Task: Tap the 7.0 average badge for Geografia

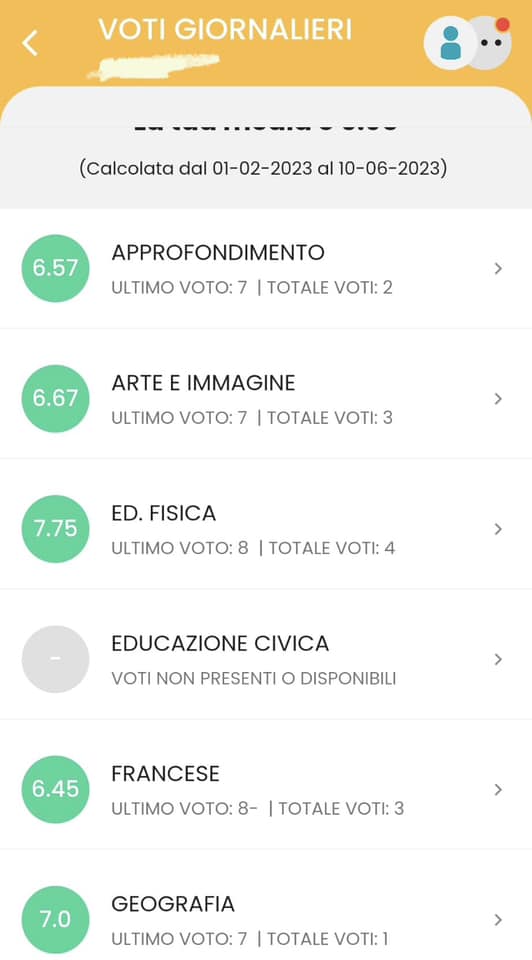Action: 55,920
